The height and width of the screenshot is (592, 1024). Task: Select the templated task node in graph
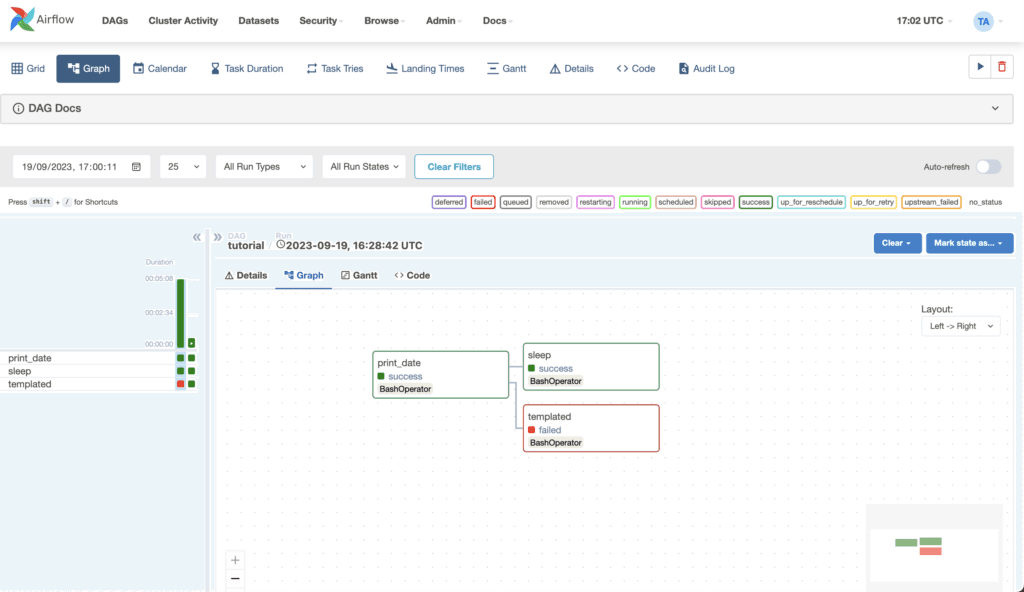click(590, 428)
